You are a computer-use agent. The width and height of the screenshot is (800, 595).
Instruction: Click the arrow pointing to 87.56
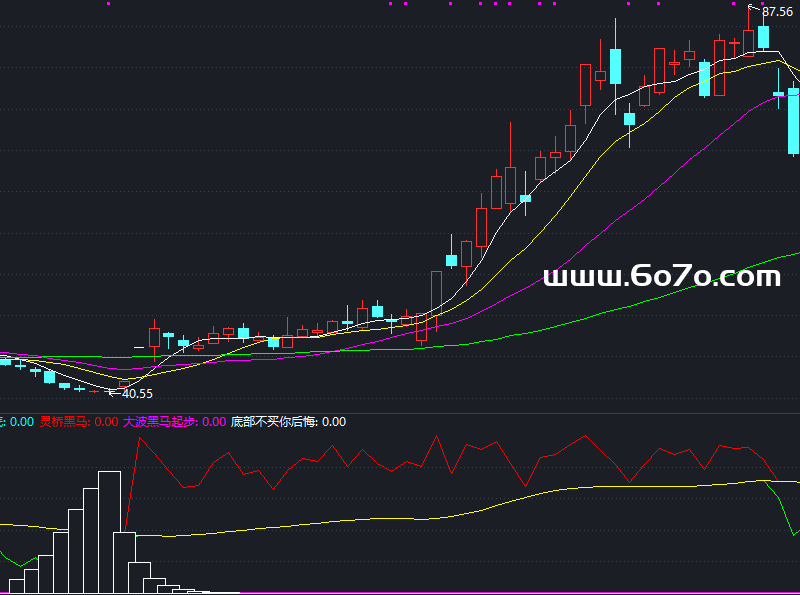pos(755,10)
